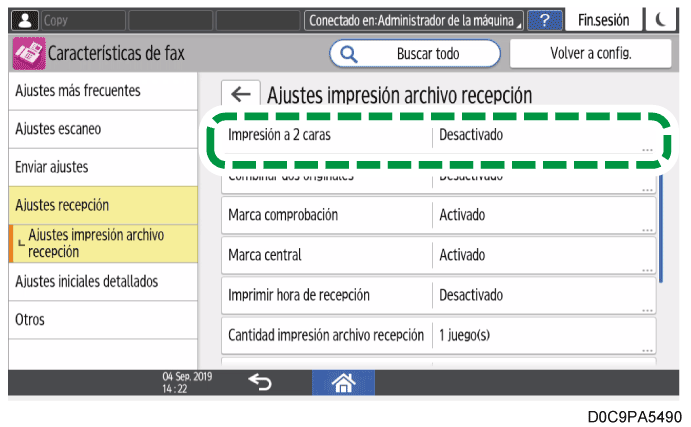Screen dimensions: 691x427
Task: Toggle Marca central setting
Action: coord(438,255)
